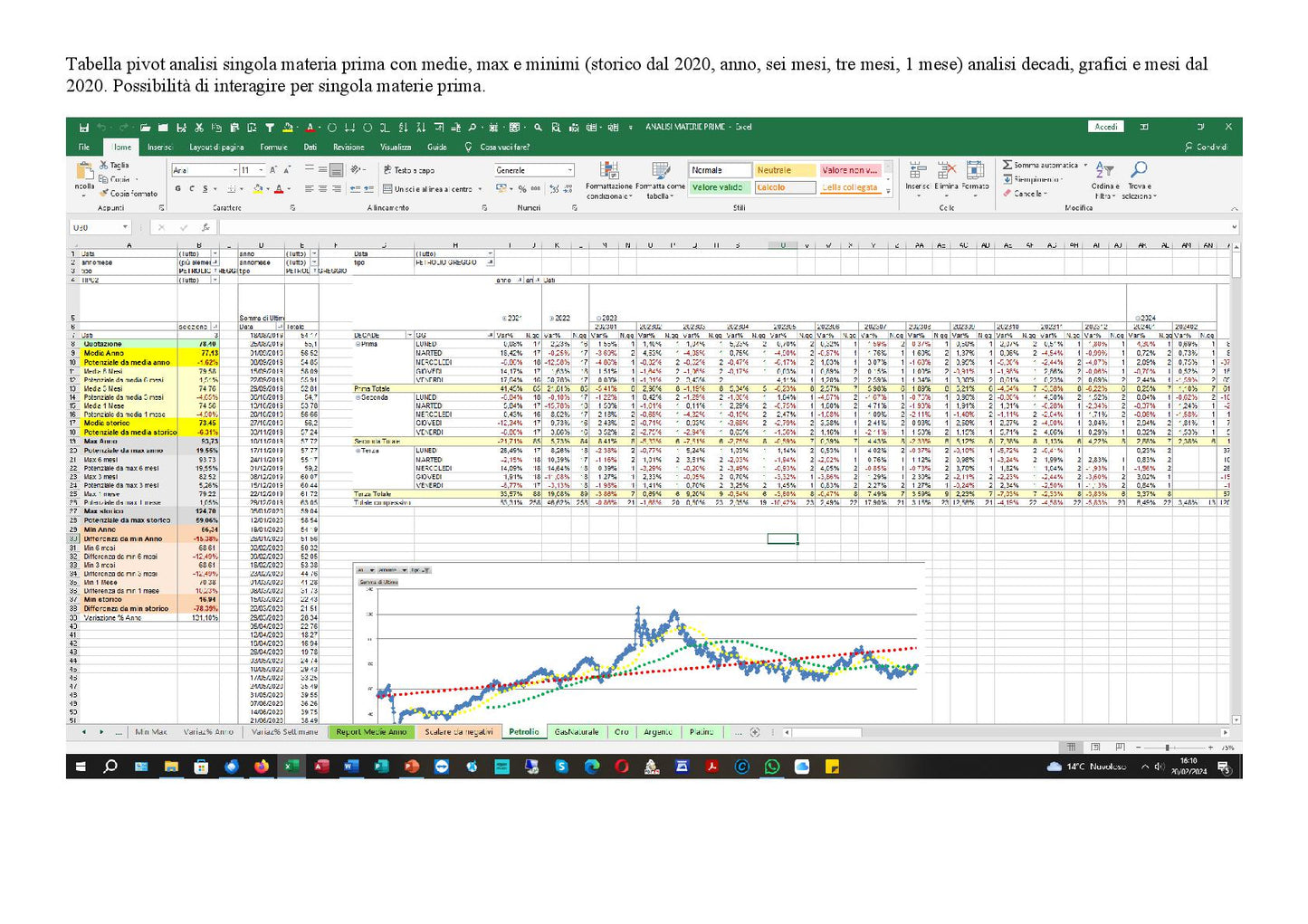1308x924 pixels.
Task: Click the Firefox icon in Windows taskbar
Action: point(261,767)
